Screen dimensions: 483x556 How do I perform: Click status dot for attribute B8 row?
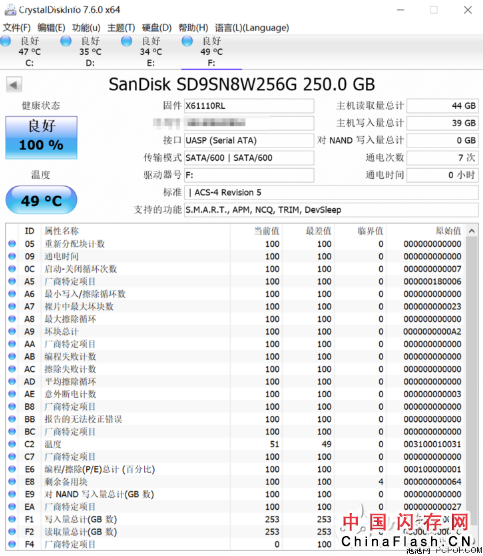pyautogui.click(x=12, y=406)
